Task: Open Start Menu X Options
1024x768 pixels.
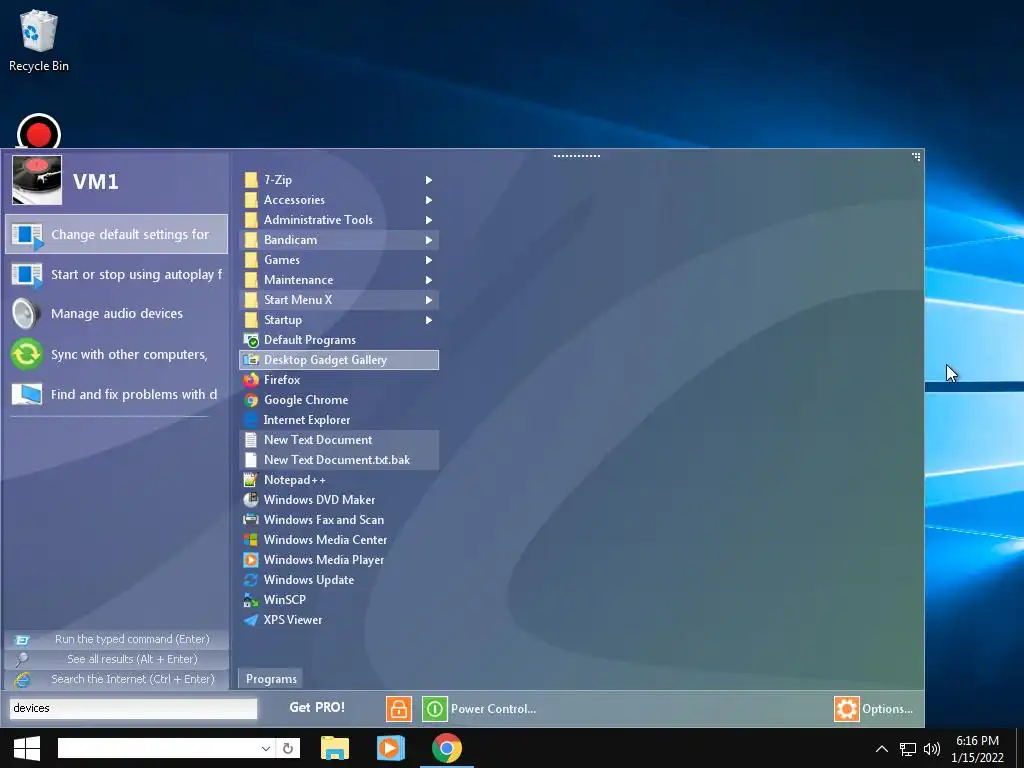Action: click(x=874, y=709)
